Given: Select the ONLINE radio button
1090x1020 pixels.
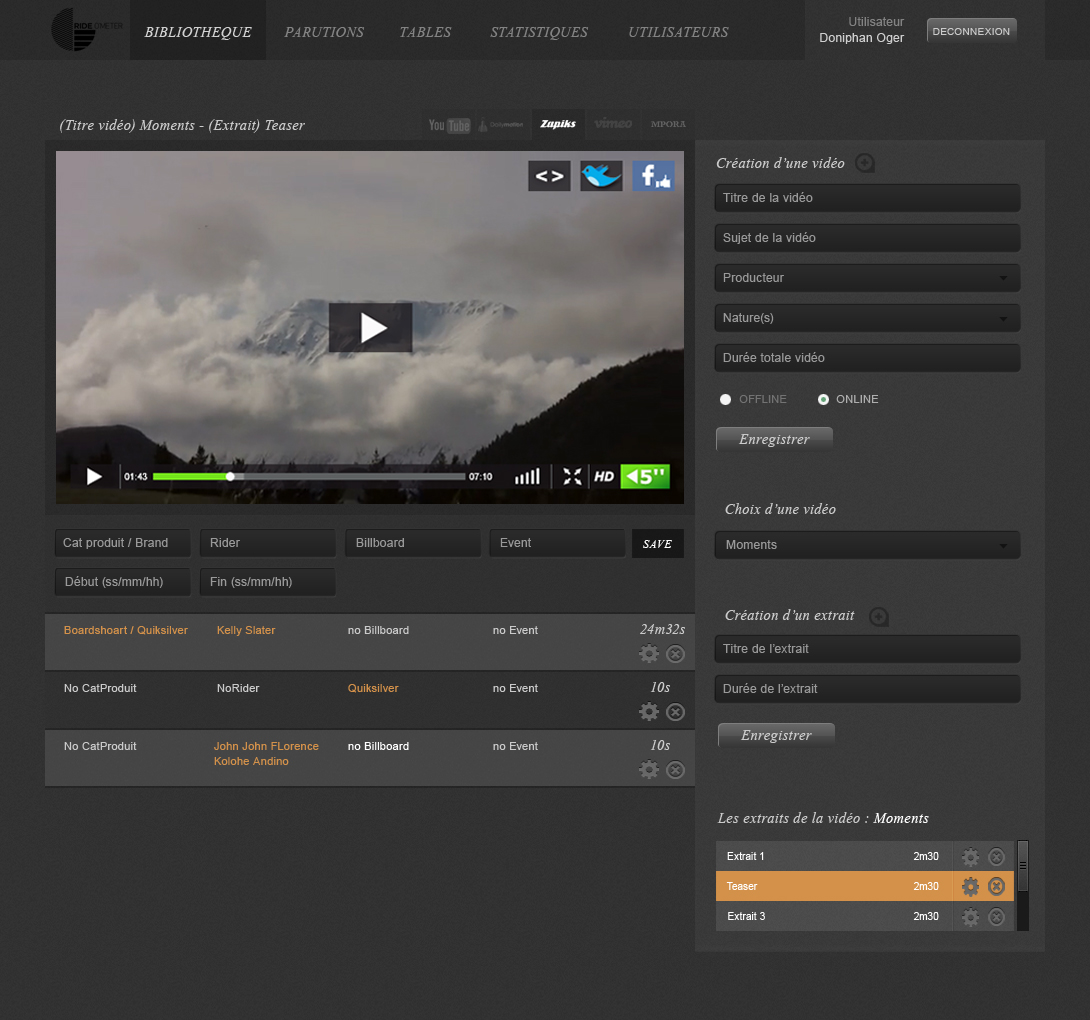Looking at the screenshot, I should point(823,399).
